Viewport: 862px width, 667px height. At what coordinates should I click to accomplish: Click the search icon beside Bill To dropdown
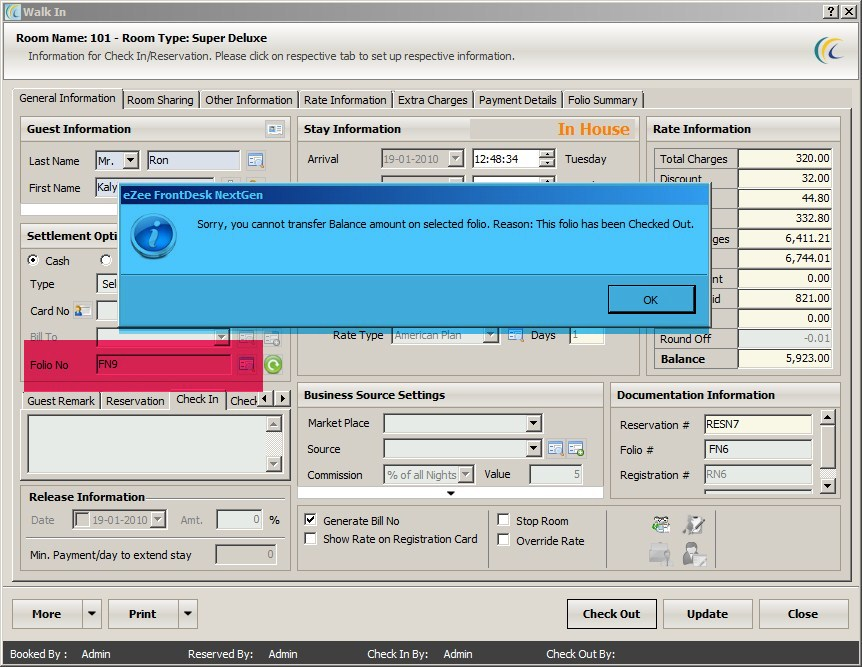coord(246,337)
